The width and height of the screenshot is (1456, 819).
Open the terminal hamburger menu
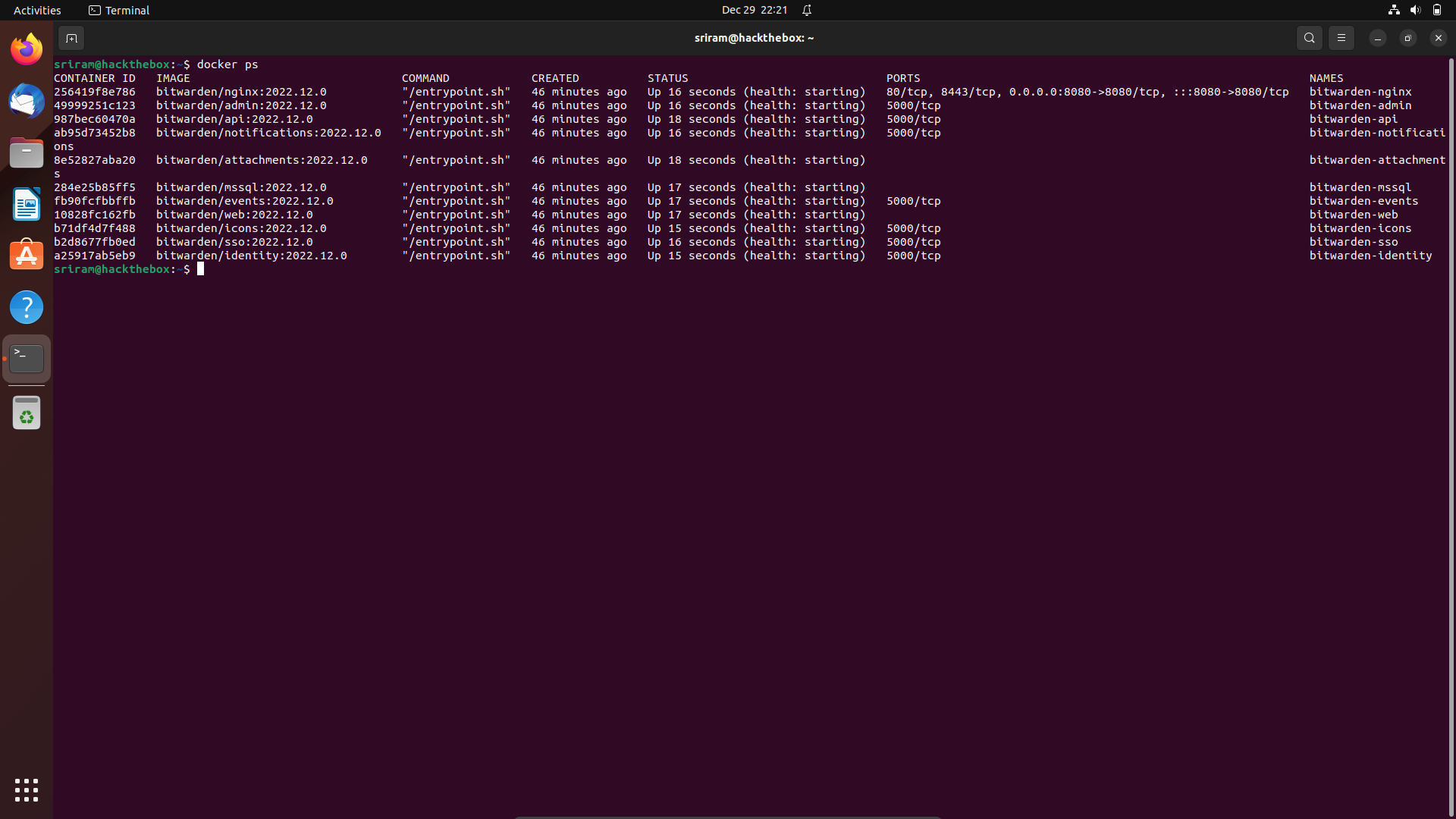click(1341, 38)
